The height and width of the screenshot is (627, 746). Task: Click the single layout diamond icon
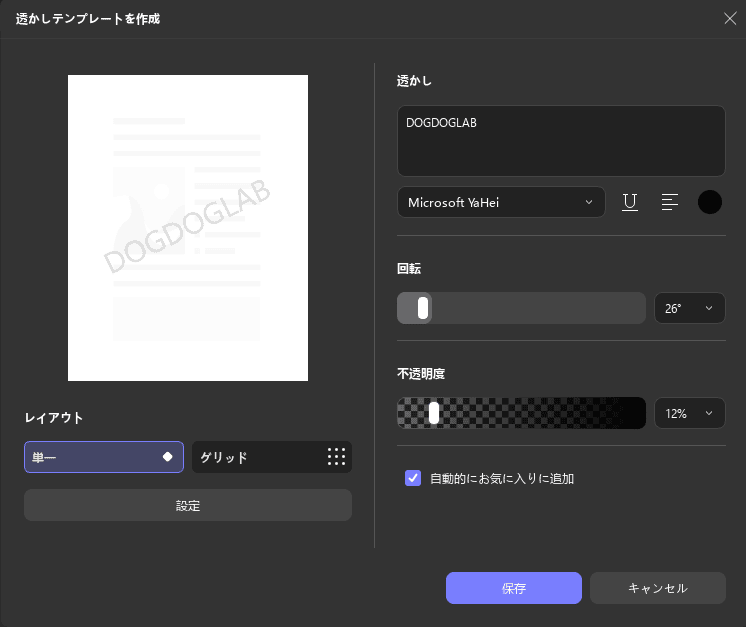point(168,457)
